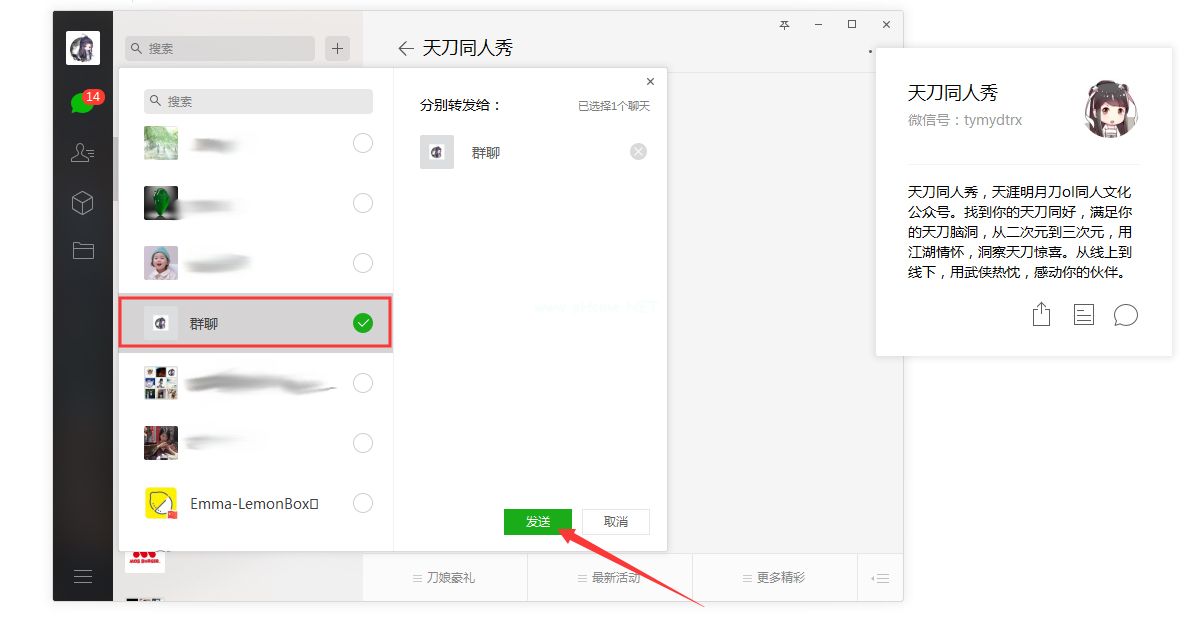Select the topmost contact's radio button

pyautogui.click(x=363, y=143)
